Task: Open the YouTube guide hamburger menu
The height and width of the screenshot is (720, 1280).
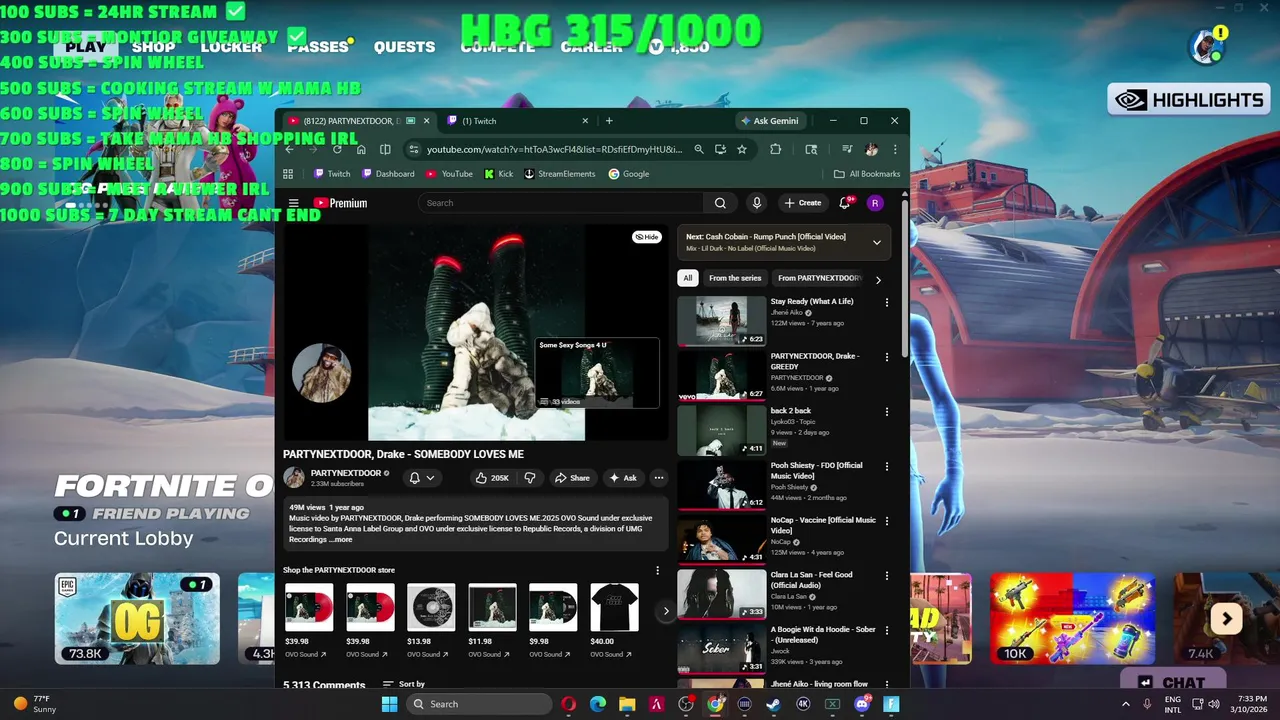Action: [293, 203]
